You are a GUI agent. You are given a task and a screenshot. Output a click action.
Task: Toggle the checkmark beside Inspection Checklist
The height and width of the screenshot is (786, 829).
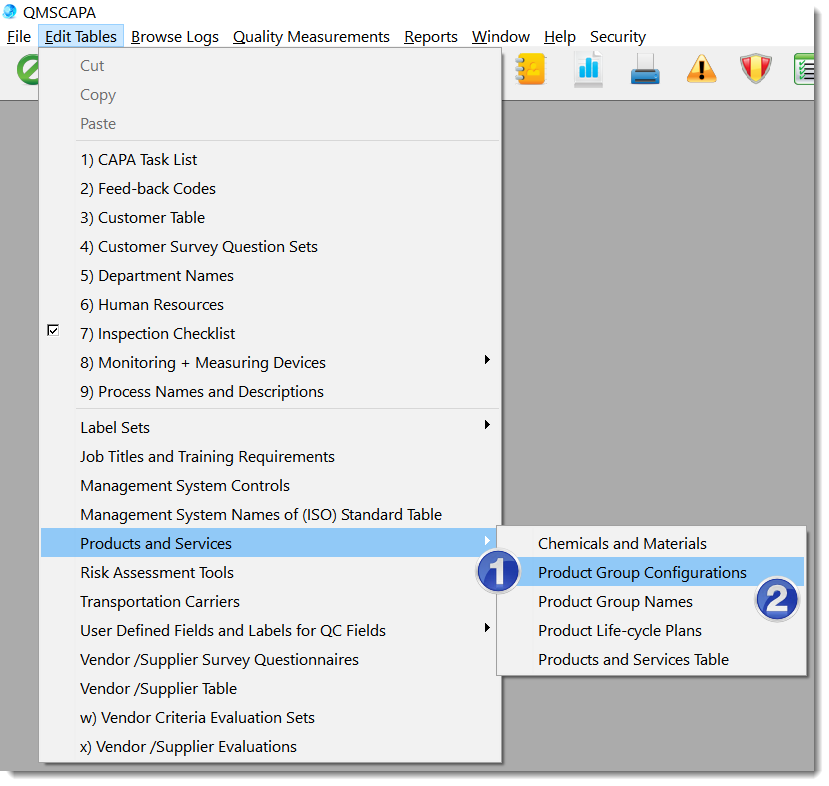pos(53,330)
